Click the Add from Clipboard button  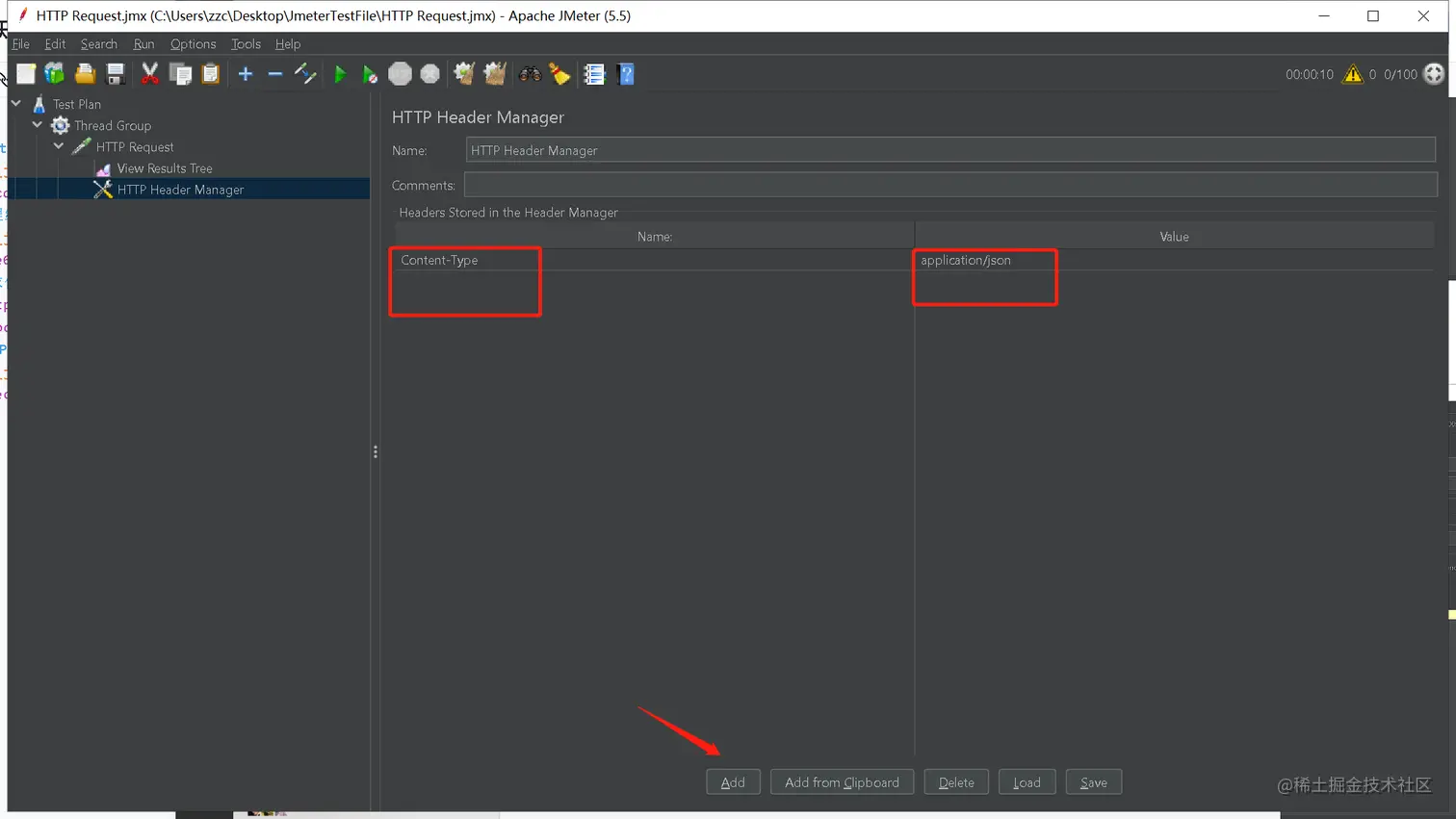[842, 782]
